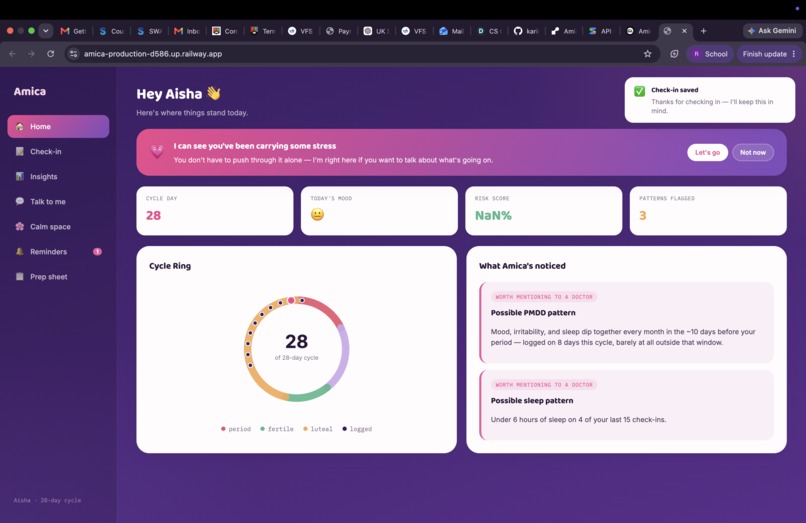Viewport: 806px width, 523px height.
Task: Click the 28 in the ring center
Action: click(297, 341)
